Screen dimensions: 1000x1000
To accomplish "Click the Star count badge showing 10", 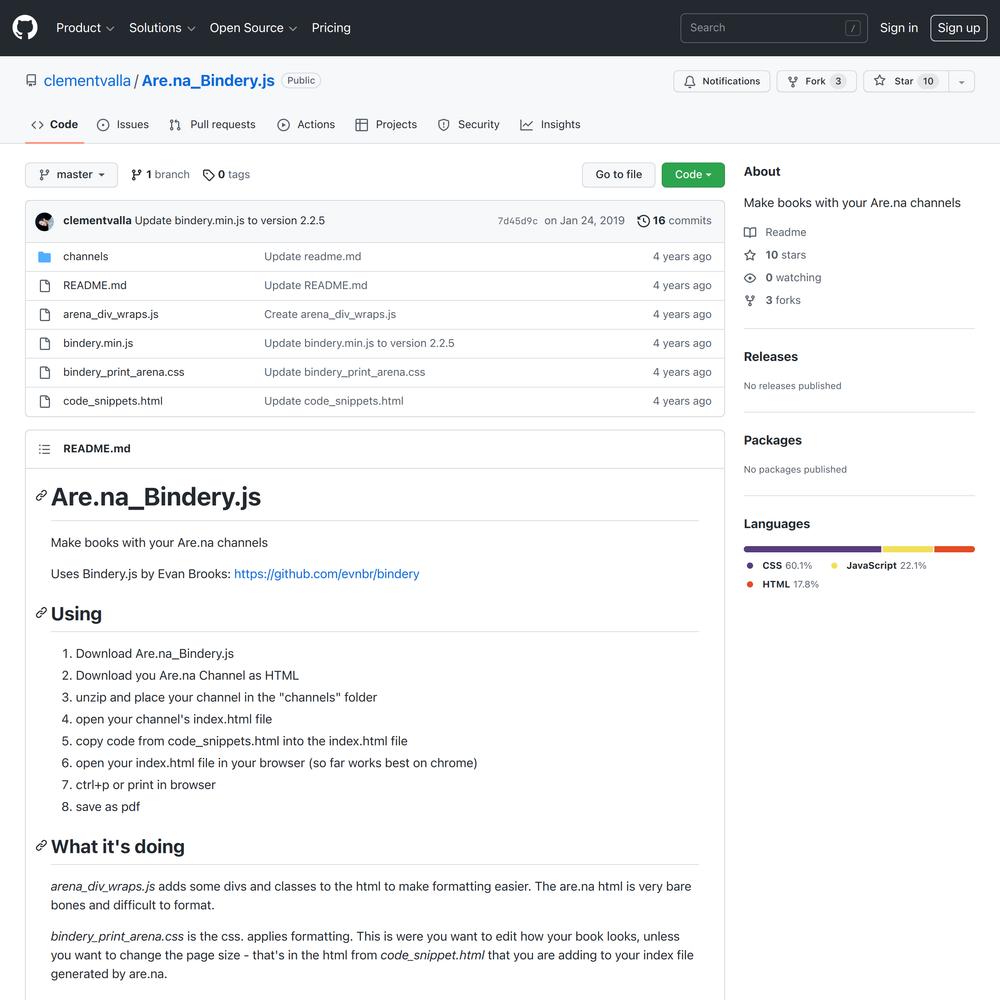I will [x=928, y=82].
